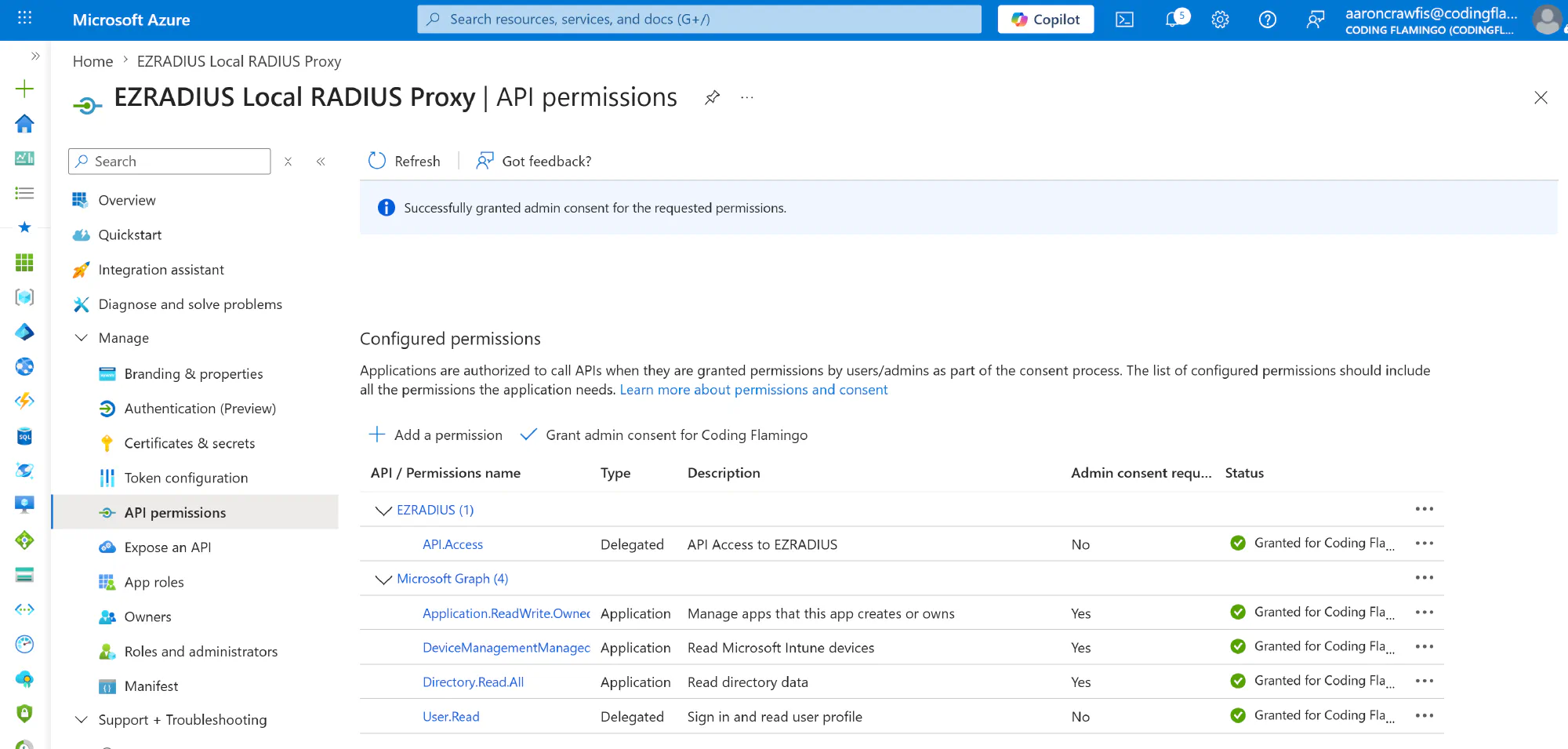Open ellipsis menu for API.Access row
The height and width of the screenshot is (749, 1568).
point(1425,544)
